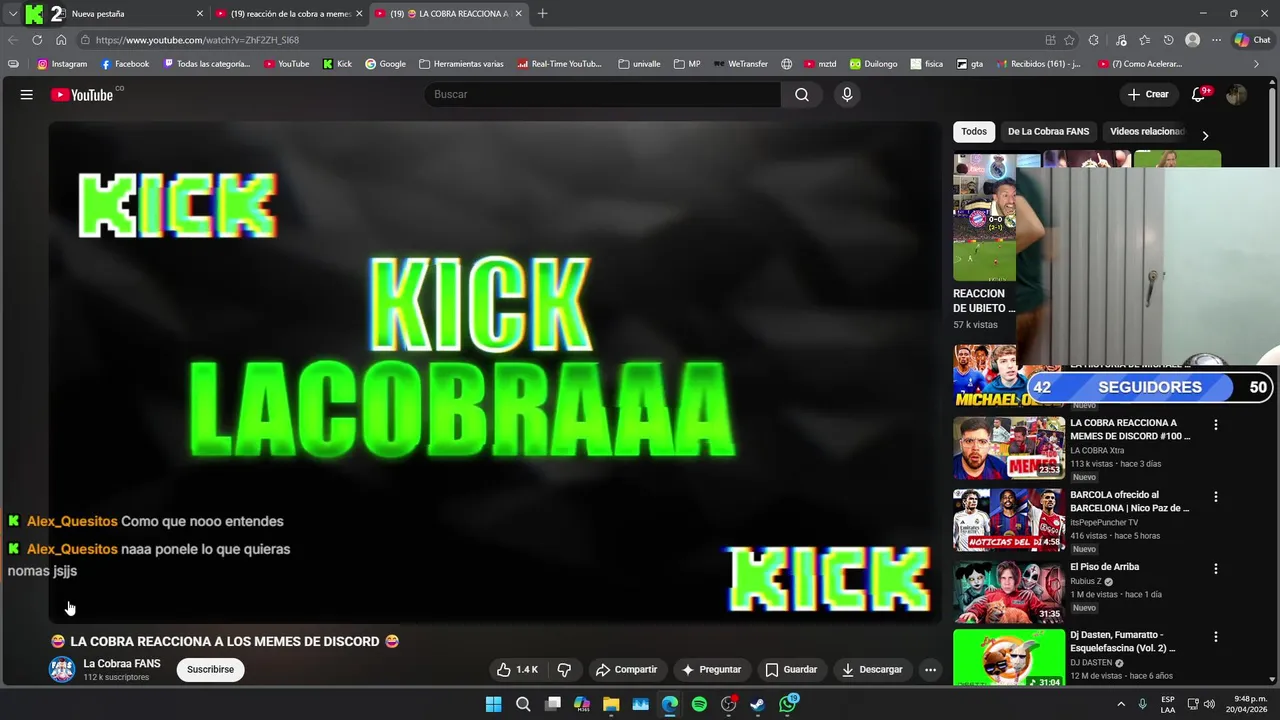Click the Guardar button
Viewport: 1280px width, 720px height.
pyautogui.click(x=791, y=670)
